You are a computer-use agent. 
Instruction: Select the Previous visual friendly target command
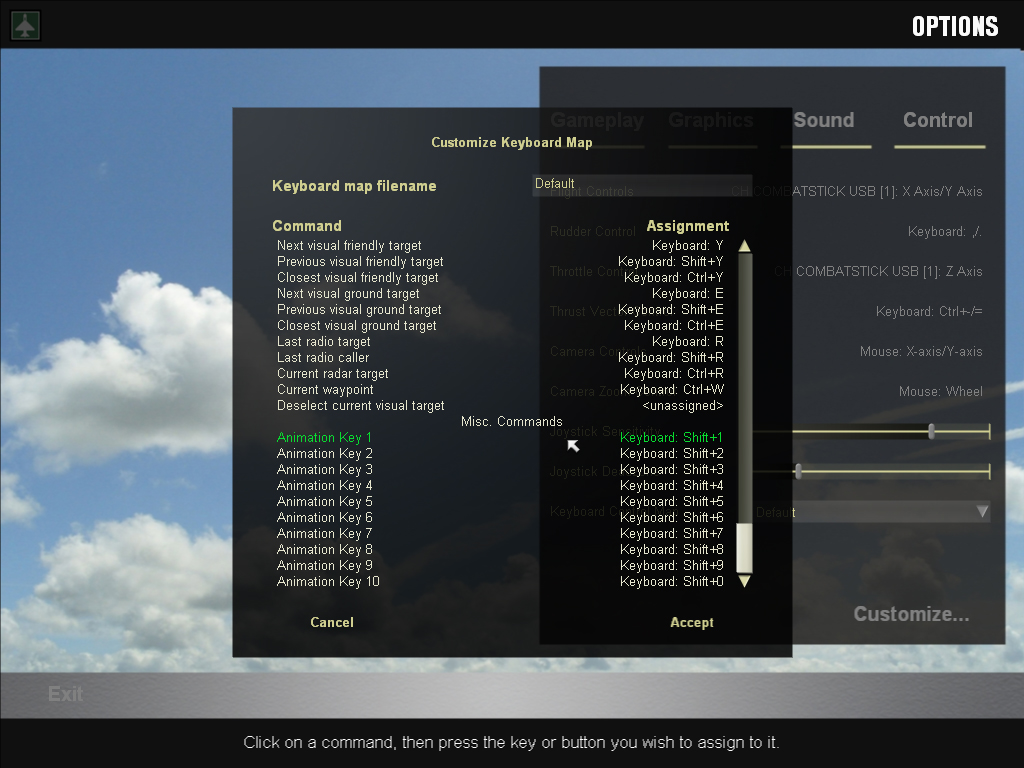(360, 262)
